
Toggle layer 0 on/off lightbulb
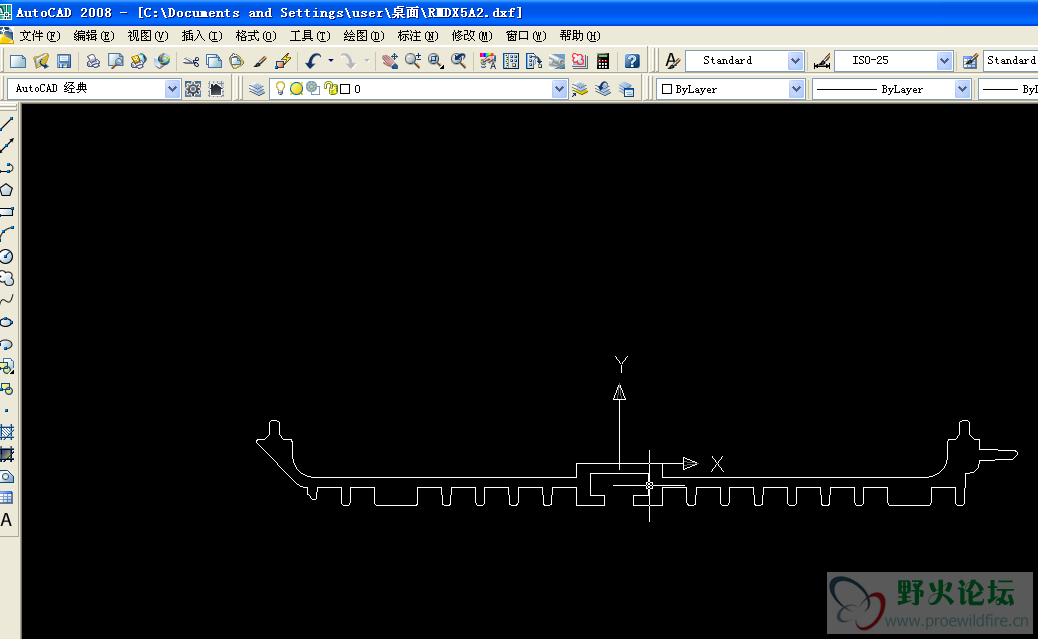[x=280, y=89]
